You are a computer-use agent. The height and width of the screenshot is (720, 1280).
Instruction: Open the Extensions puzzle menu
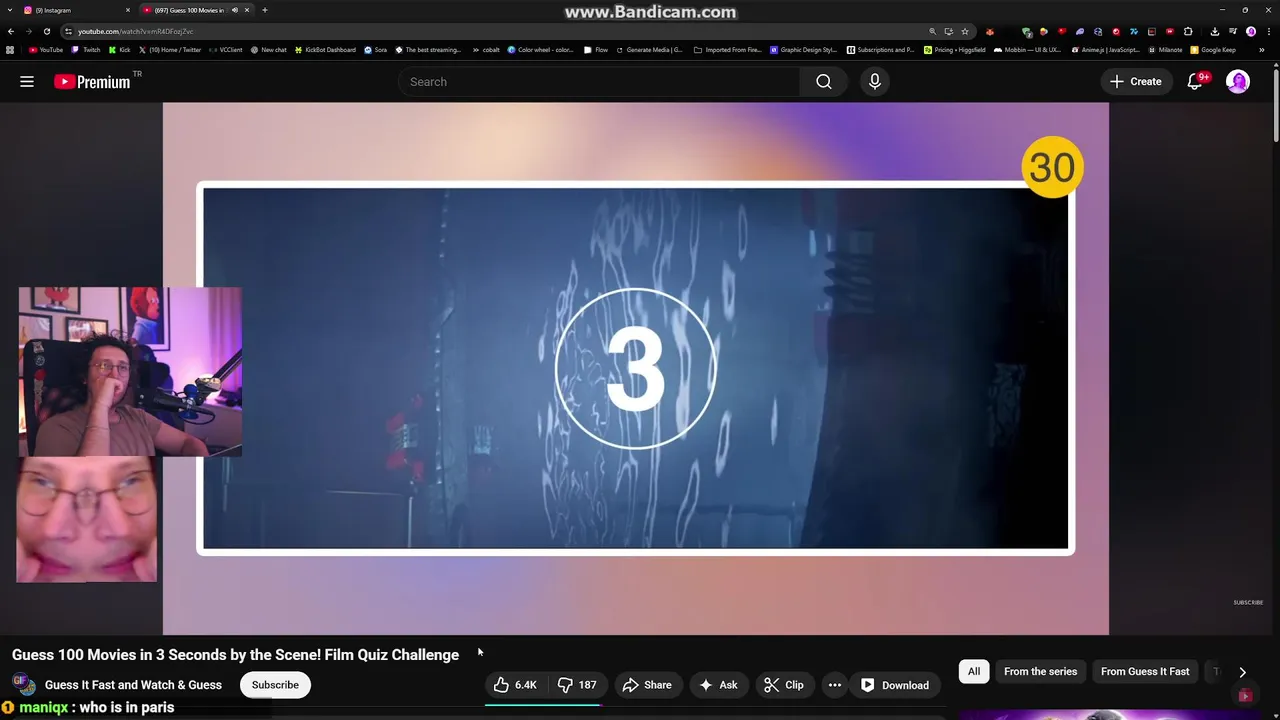(1188, 31)
